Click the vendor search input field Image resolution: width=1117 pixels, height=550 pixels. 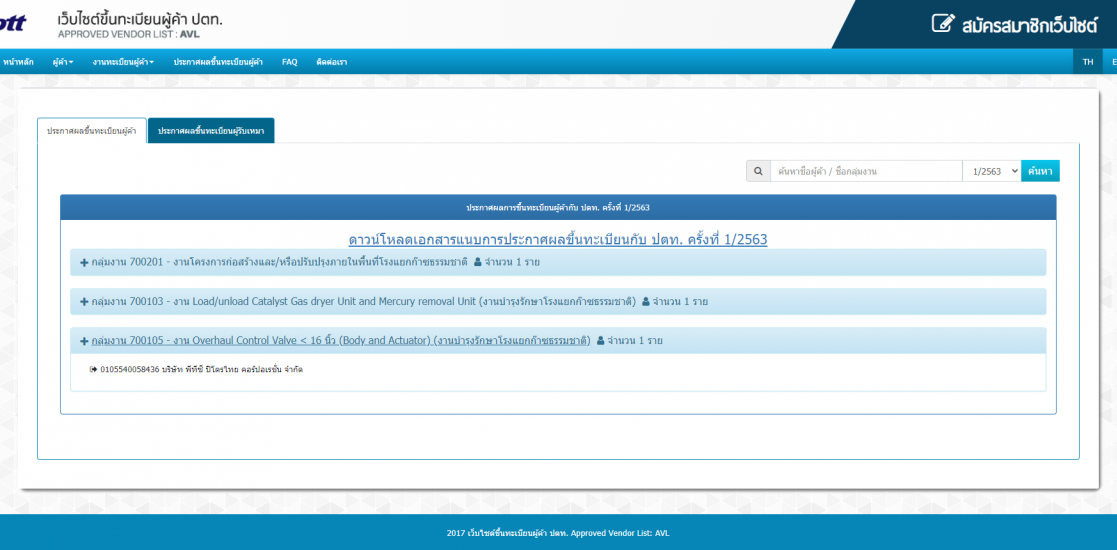tap(866, 171)
